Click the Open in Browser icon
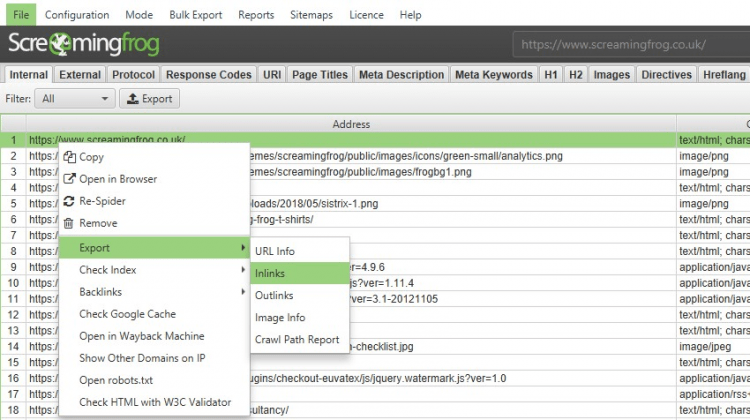Image resolution: width=750 pixels, height=420 pixels. pyautogui.click(x=69, y=179)
